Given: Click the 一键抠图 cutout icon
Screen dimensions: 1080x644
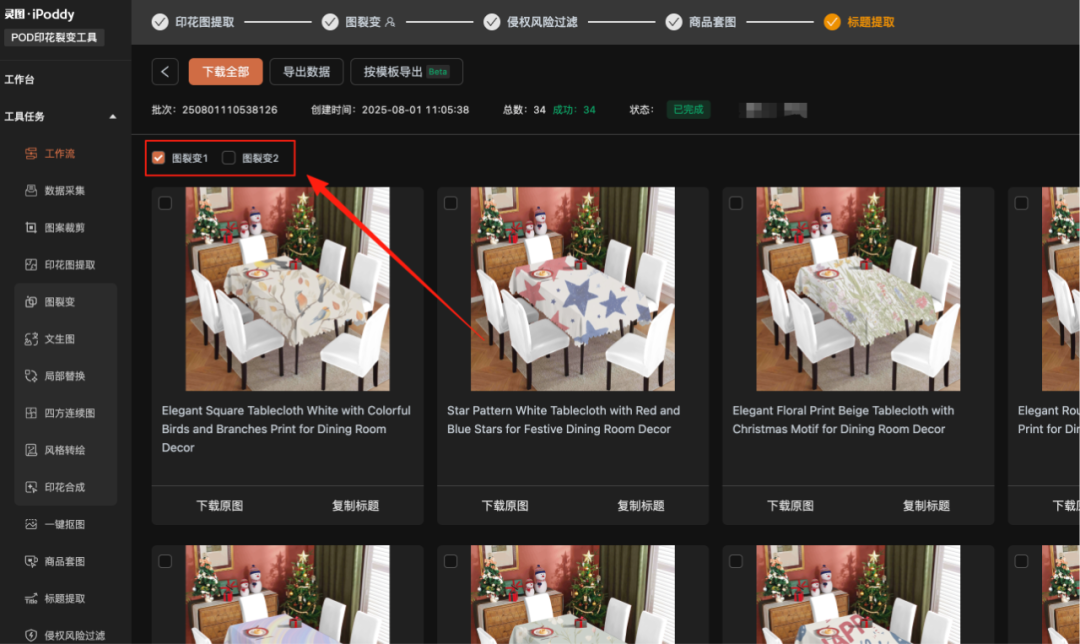Looking at the screenshot, I should pos(31,524).
